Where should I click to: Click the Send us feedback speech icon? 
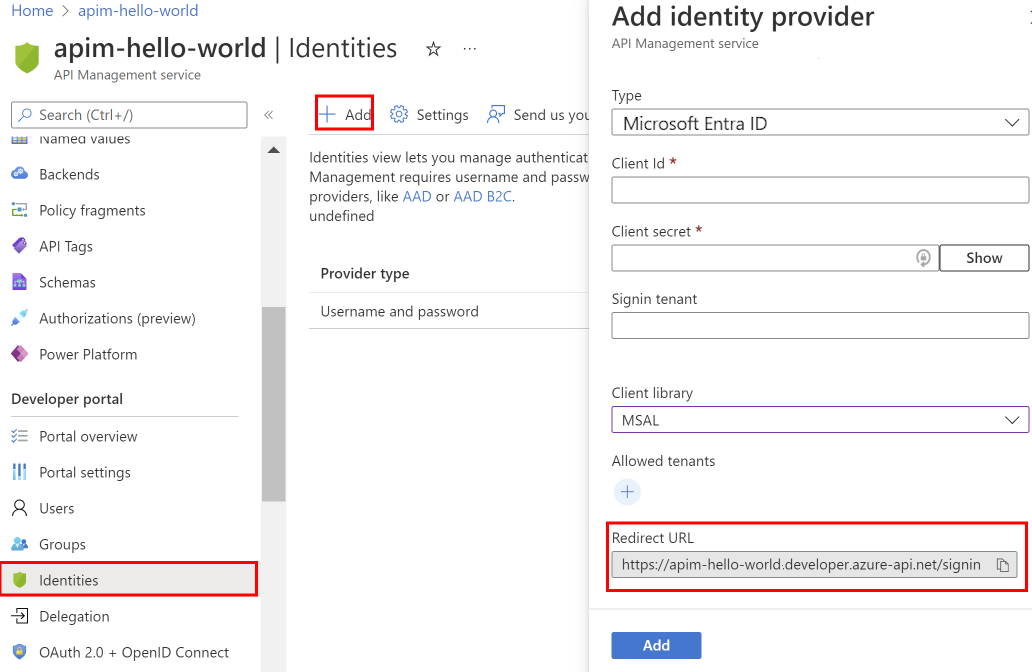(x=495, y=114)
